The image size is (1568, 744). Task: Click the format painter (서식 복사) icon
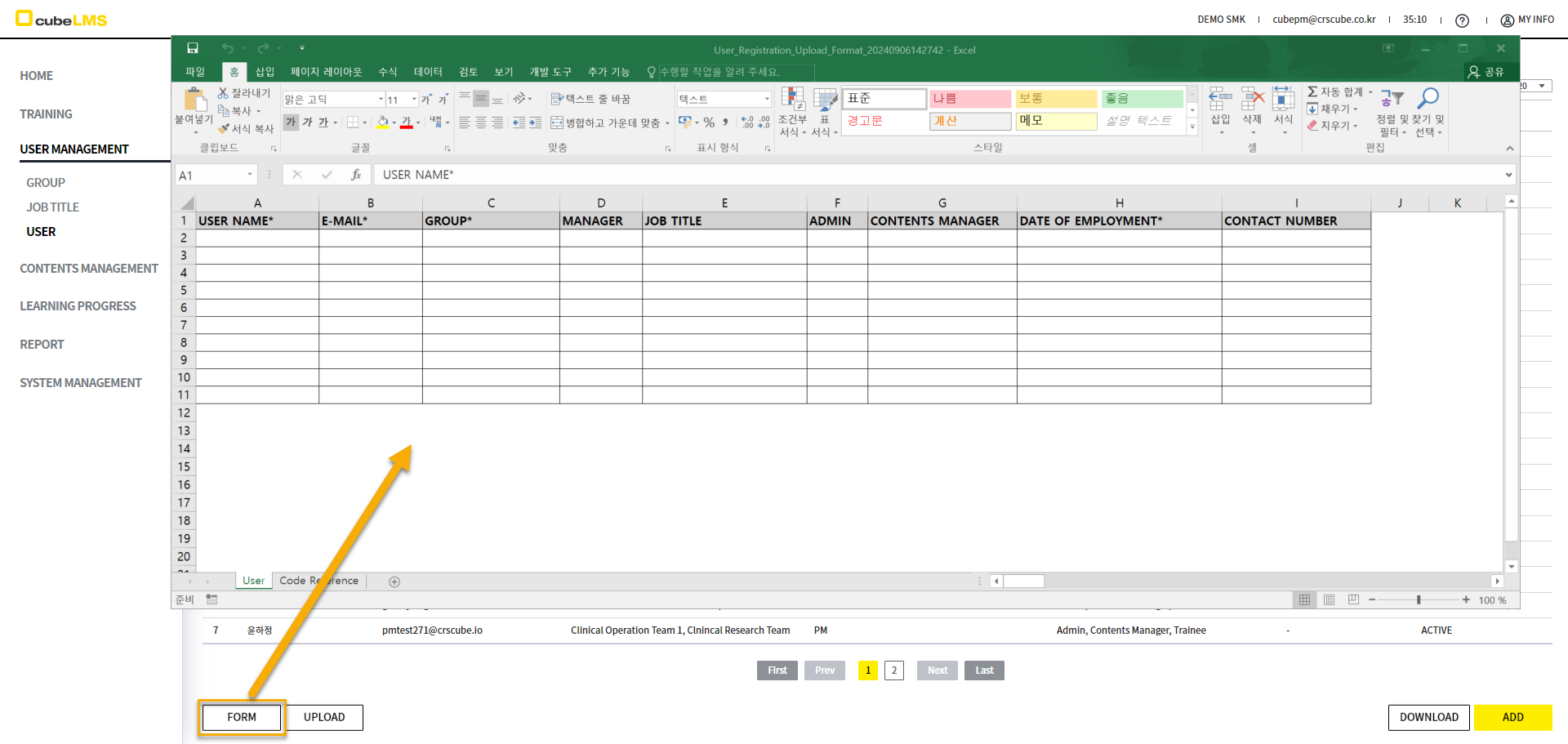(224, 129)
